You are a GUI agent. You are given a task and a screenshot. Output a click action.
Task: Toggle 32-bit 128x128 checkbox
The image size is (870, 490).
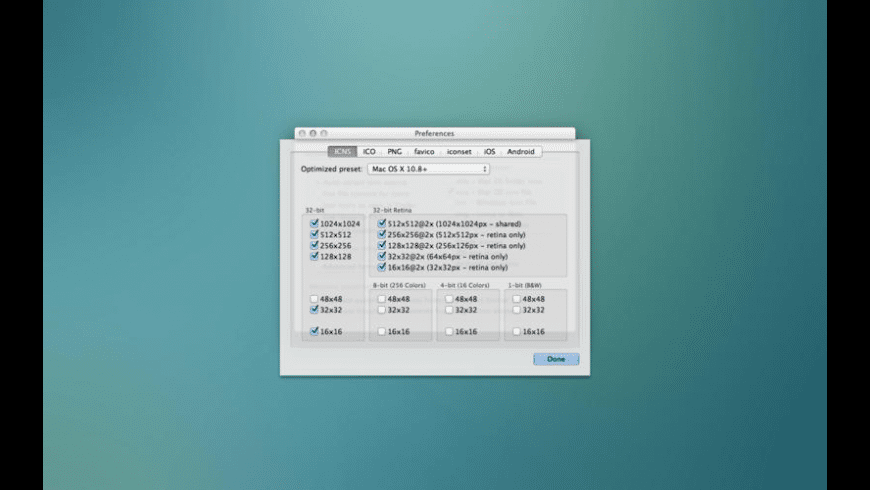pos(314,256)
